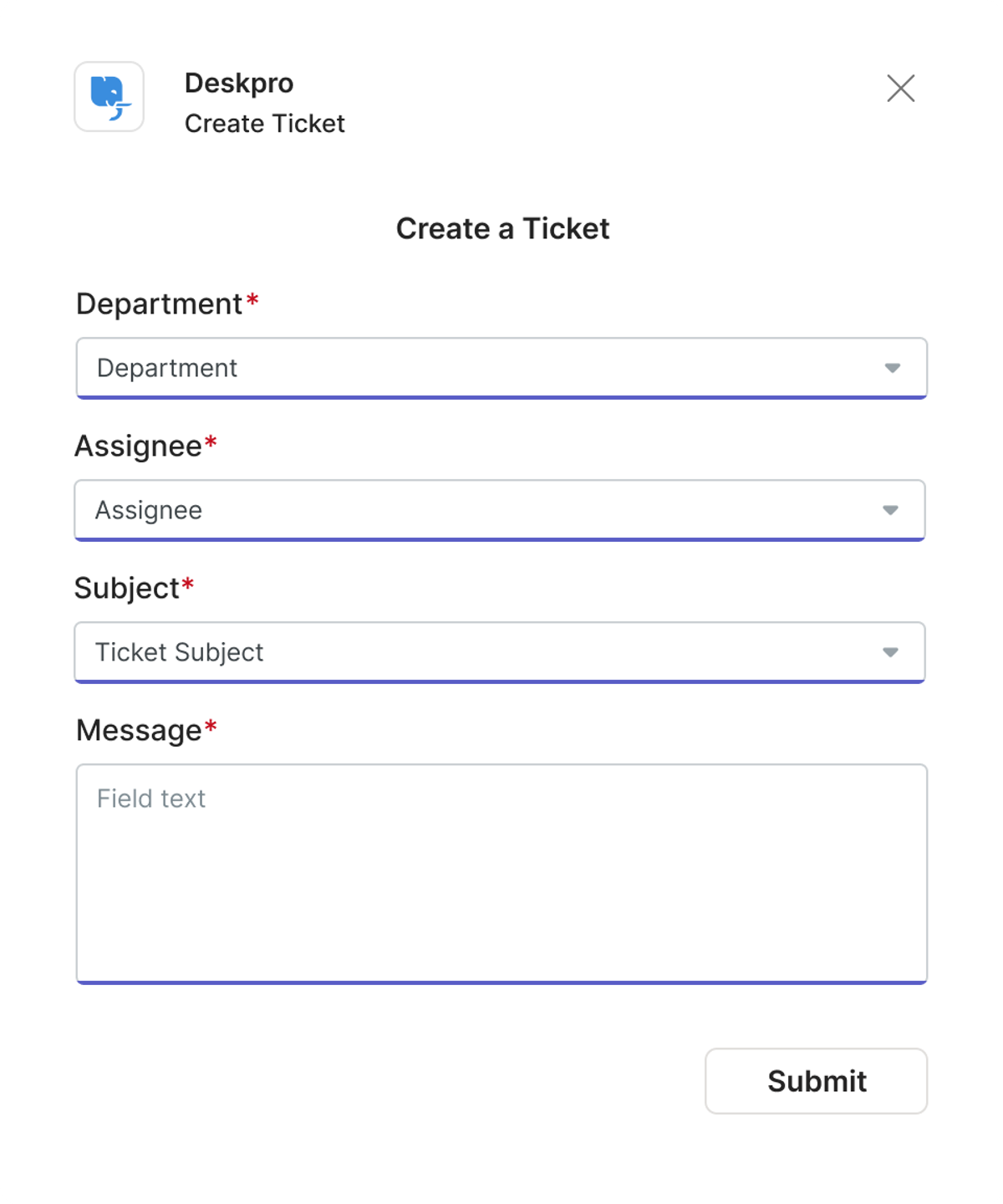Viewport: 1003px width, 1204px height.
Task: Click the "Create a Ticket" heading
Action: (502, 228)
